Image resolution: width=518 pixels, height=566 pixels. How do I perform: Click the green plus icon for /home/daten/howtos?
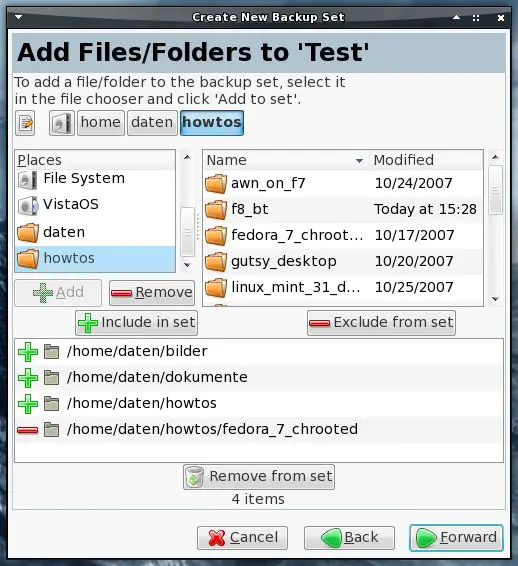pyautogui.click(x=28, y=404)
